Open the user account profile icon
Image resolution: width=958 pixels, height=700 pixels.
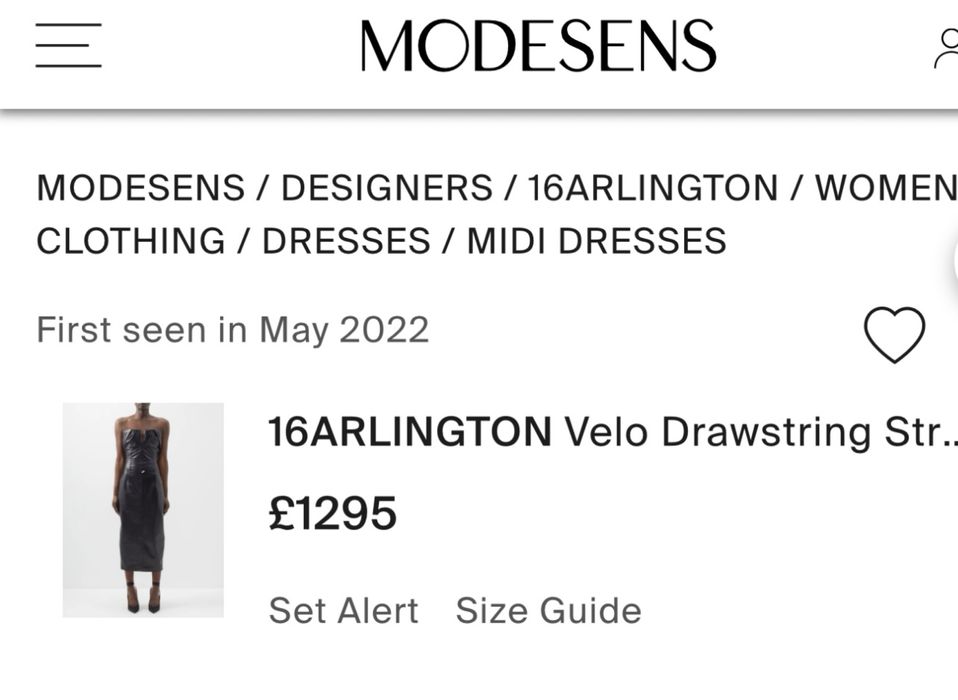947,48
